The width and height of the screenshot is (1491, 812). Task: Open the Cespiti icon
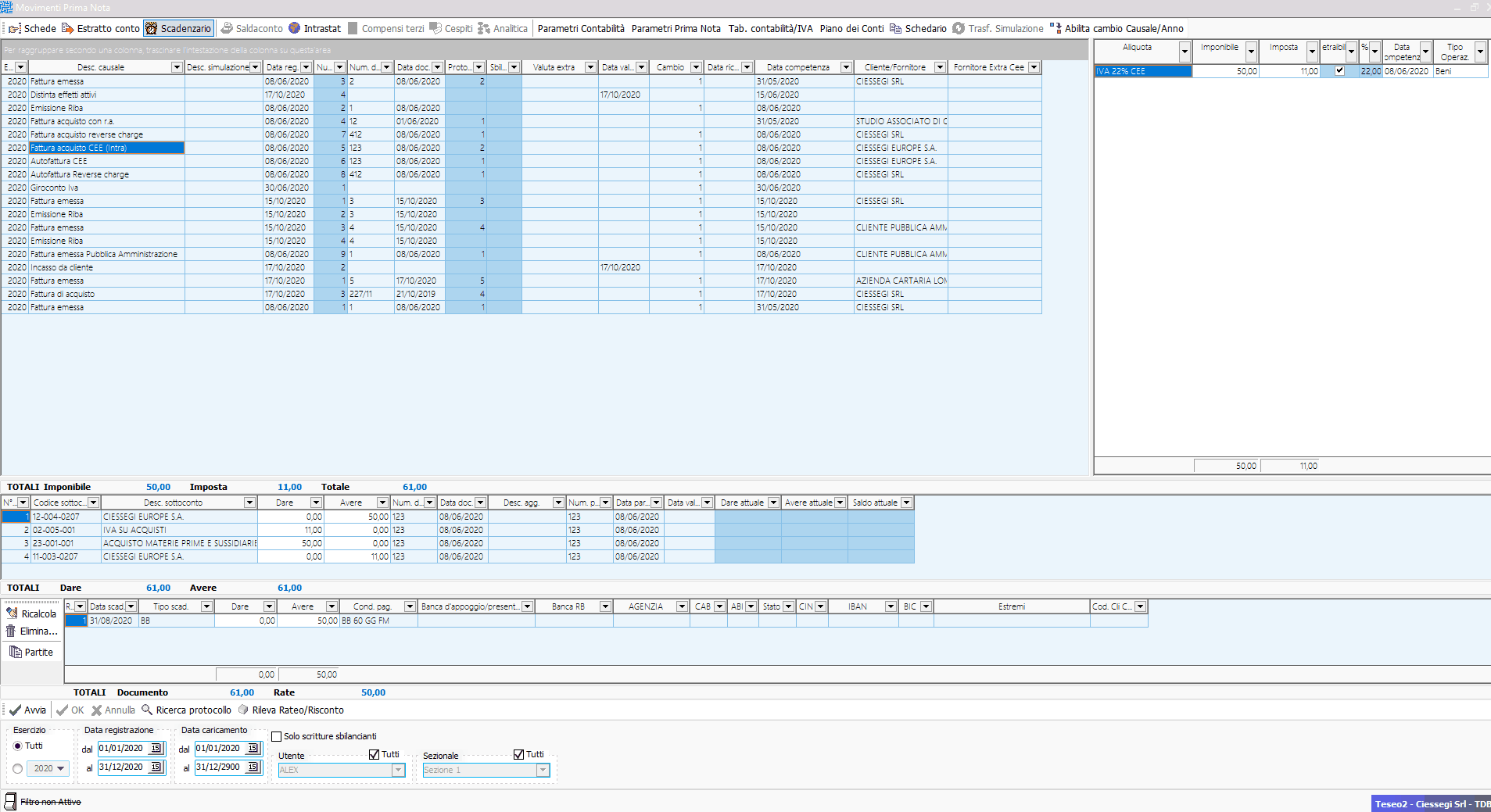435,28
